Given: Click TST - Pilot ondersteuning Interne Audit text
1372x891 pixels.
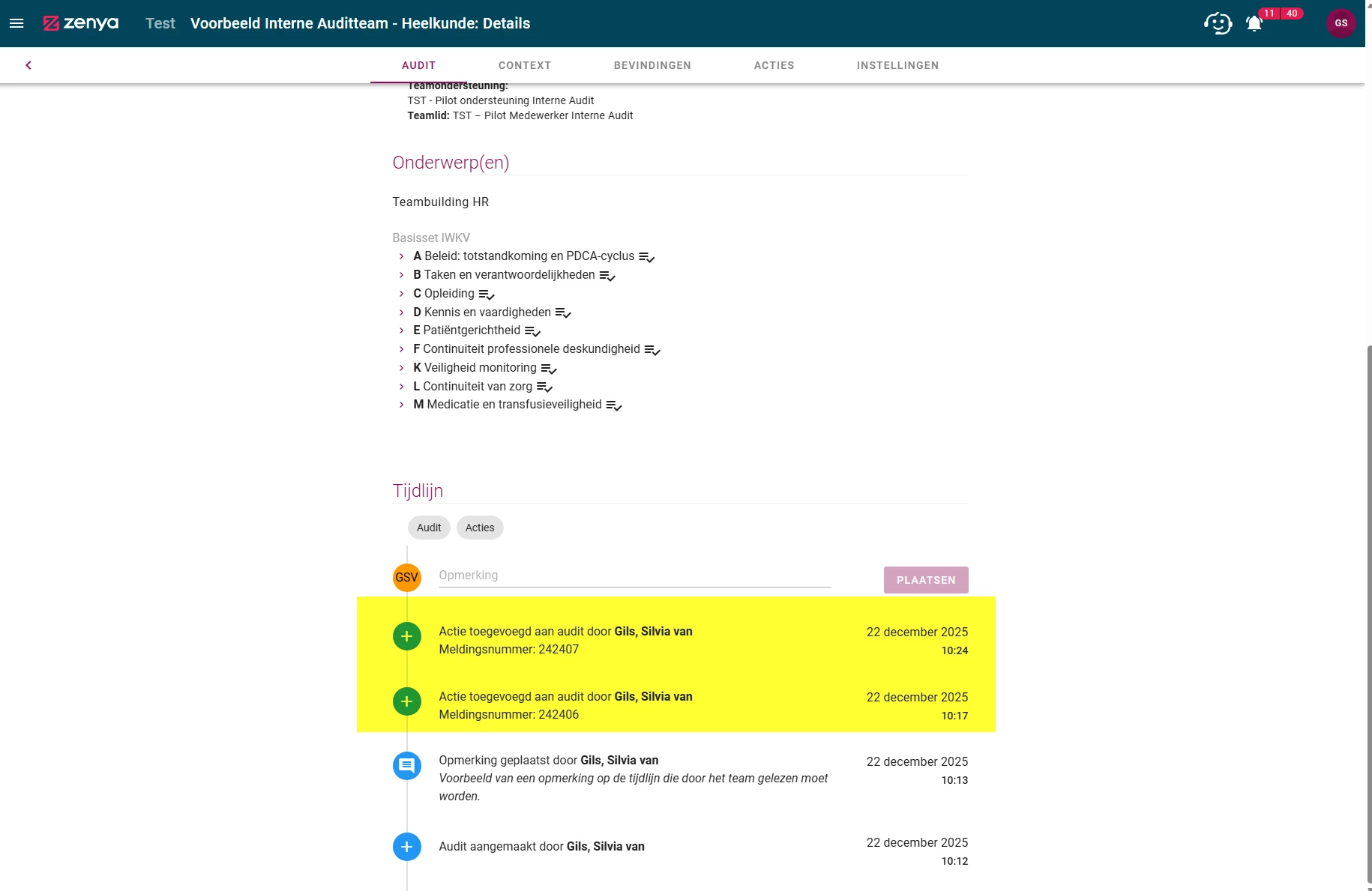Looking at the screenshot, I should [501, 100].
